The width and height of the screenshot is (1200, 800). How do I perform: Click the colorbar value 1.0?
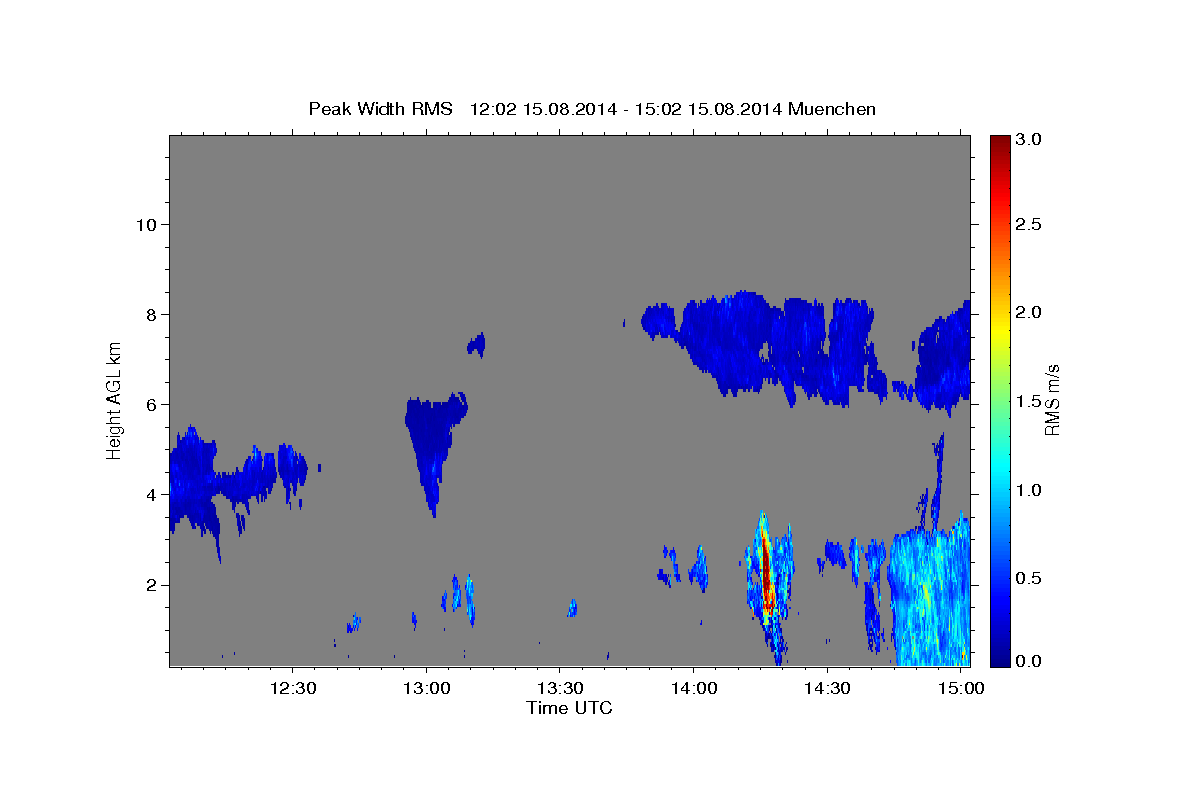[x=1028, y=490]
